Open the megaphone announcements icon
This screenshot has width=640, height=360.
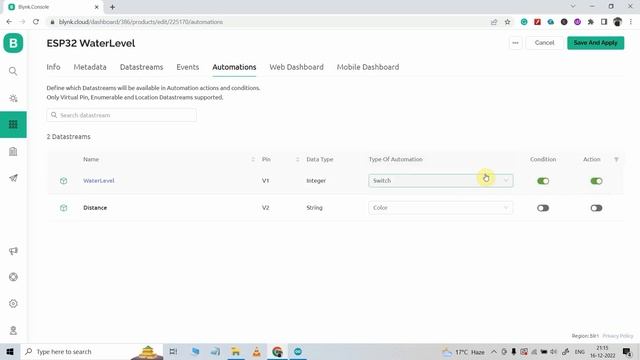(13, 251)
